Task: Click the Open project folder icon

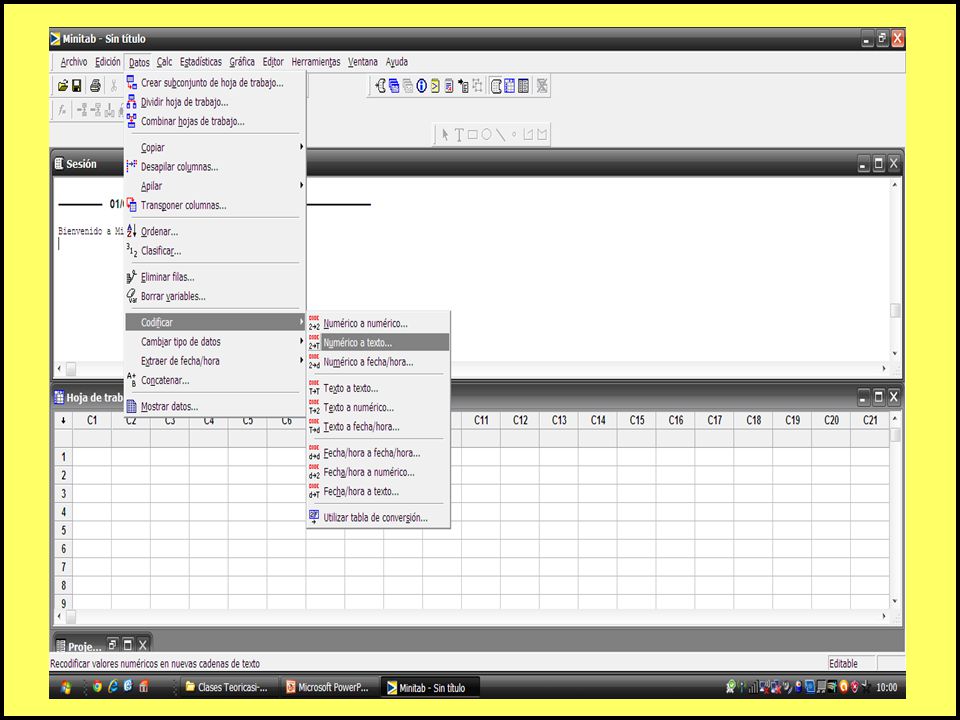Action: click(x=62, y=86)
